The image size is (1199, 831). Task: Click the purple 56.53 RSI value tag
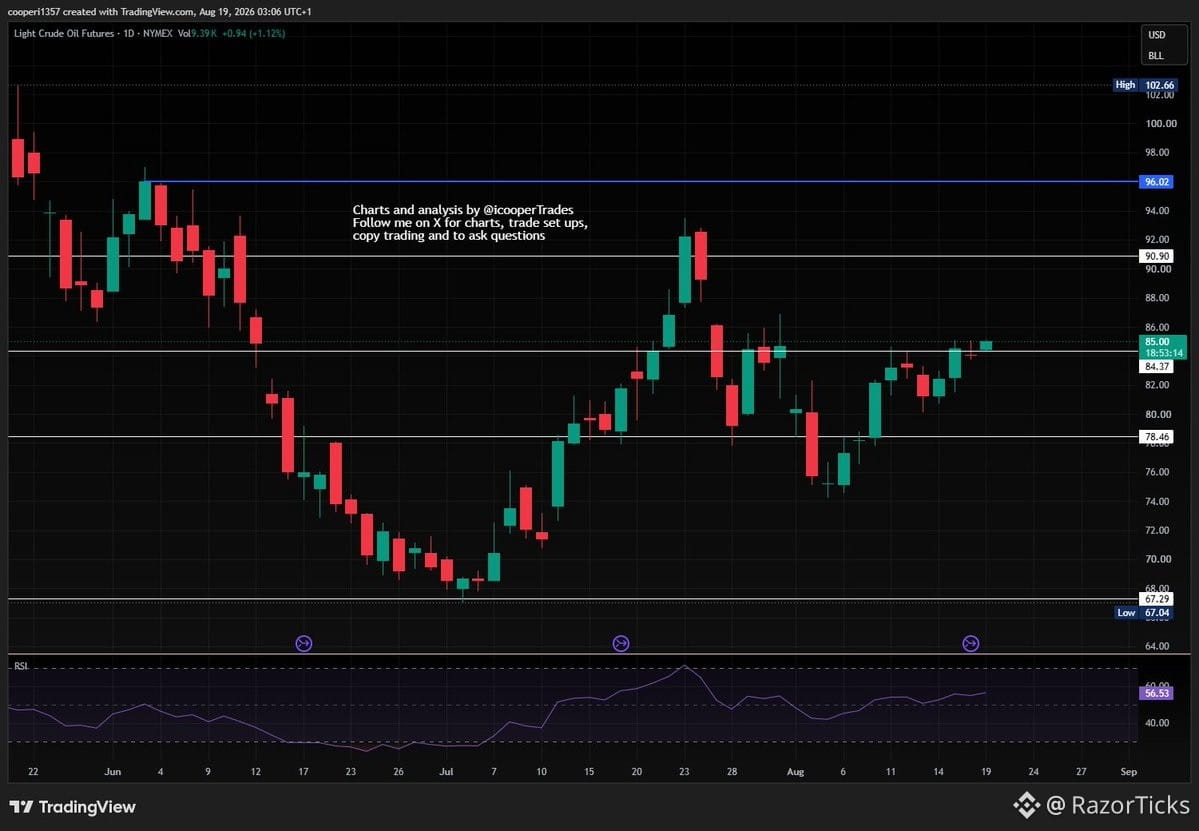(x=1156, y=693)
